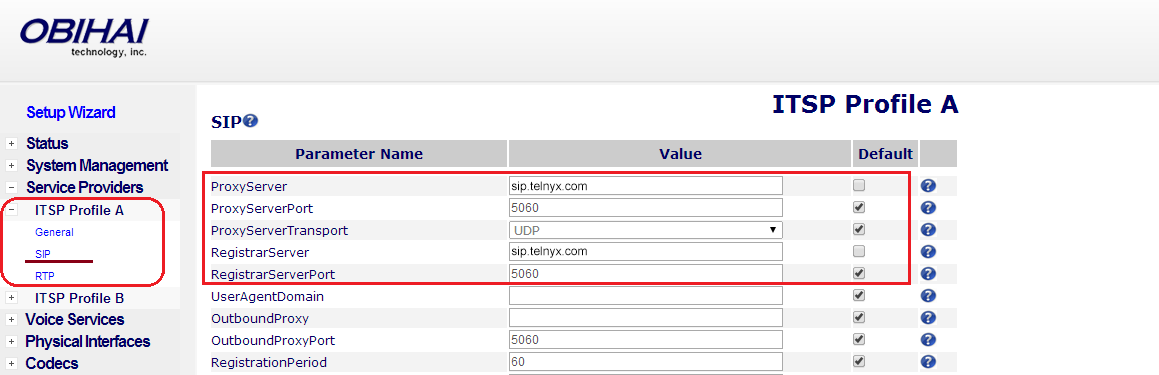Toggle Default checkbox for RegistrarServer
Viewport: 1159px width, 375px height.
point(858,251)
